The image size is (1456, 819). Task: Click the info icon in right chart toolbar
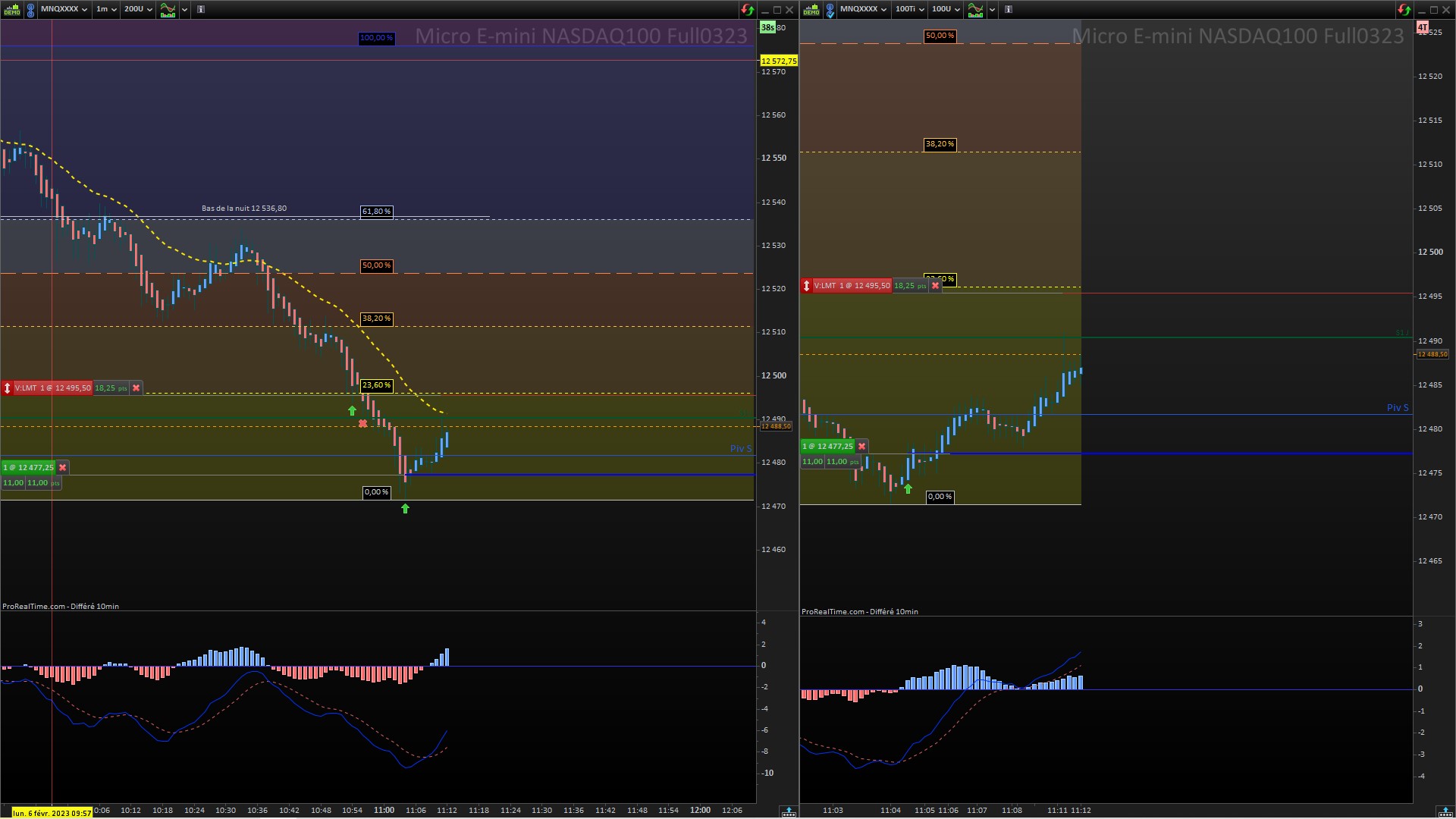click(x=1009, y=10)
